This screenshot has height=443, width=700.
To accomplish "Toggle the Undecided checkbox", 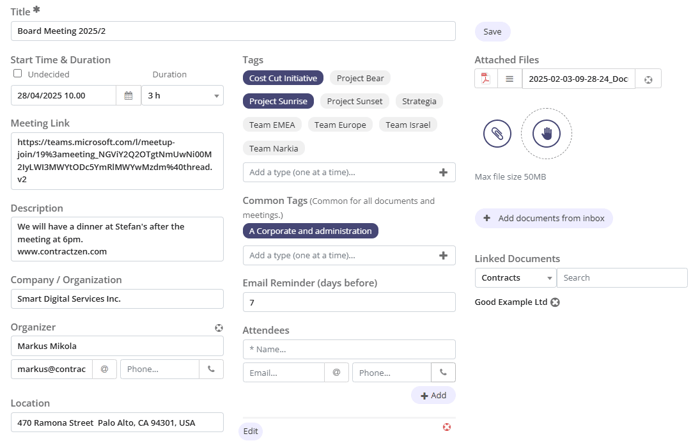I will click(17, 74).
